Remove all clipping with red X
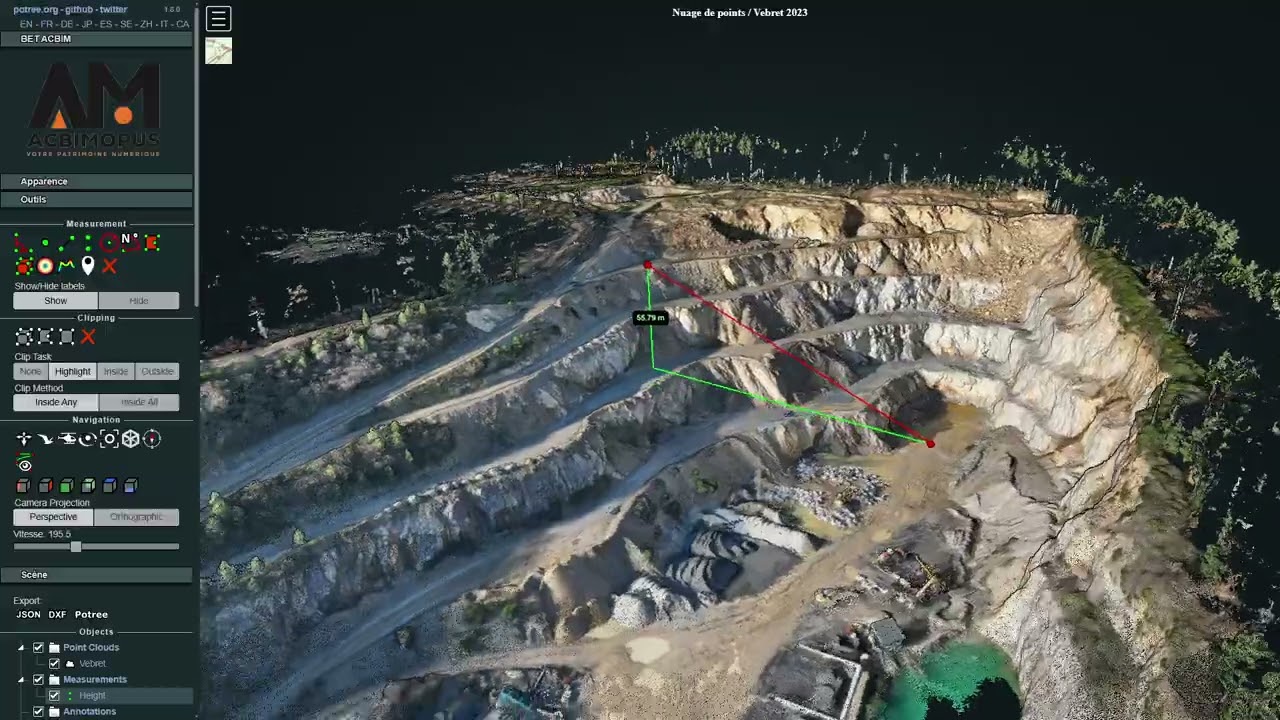 click(88, 337)
